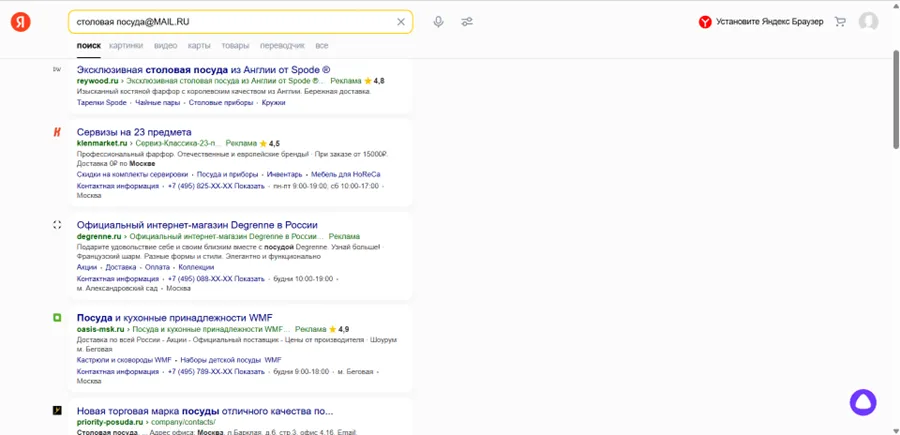Open search settings filter icon

point(467,22)
